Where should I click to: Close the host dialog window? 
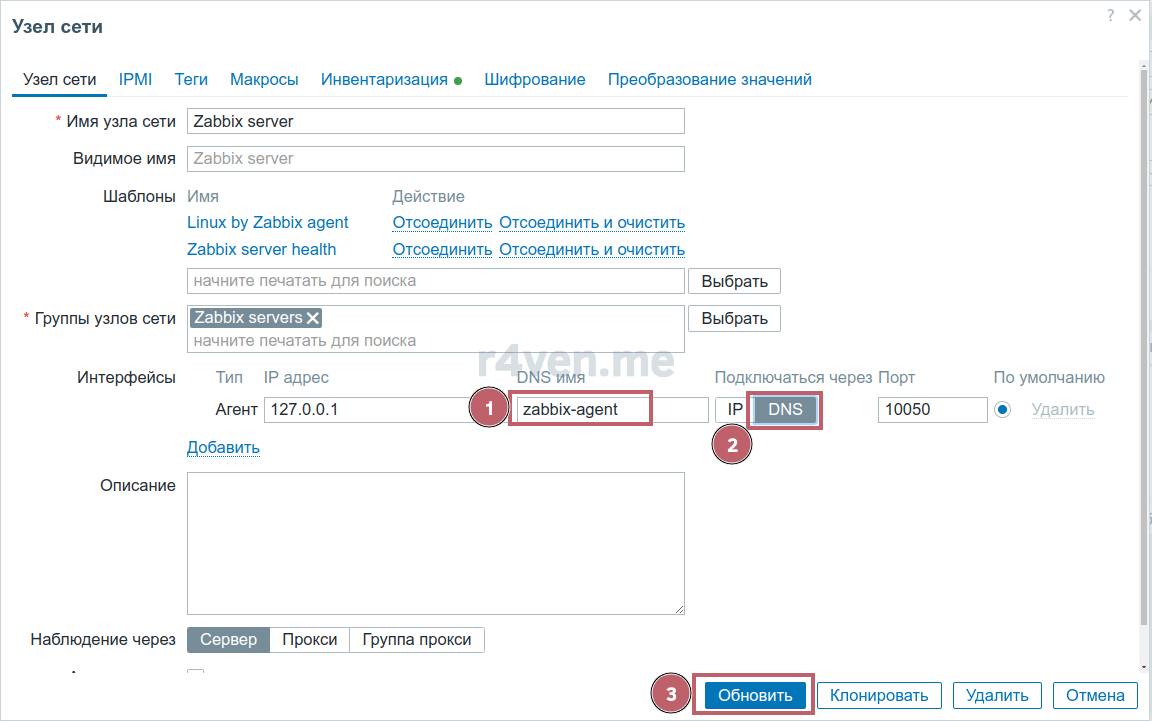[x=1135, y=16]
